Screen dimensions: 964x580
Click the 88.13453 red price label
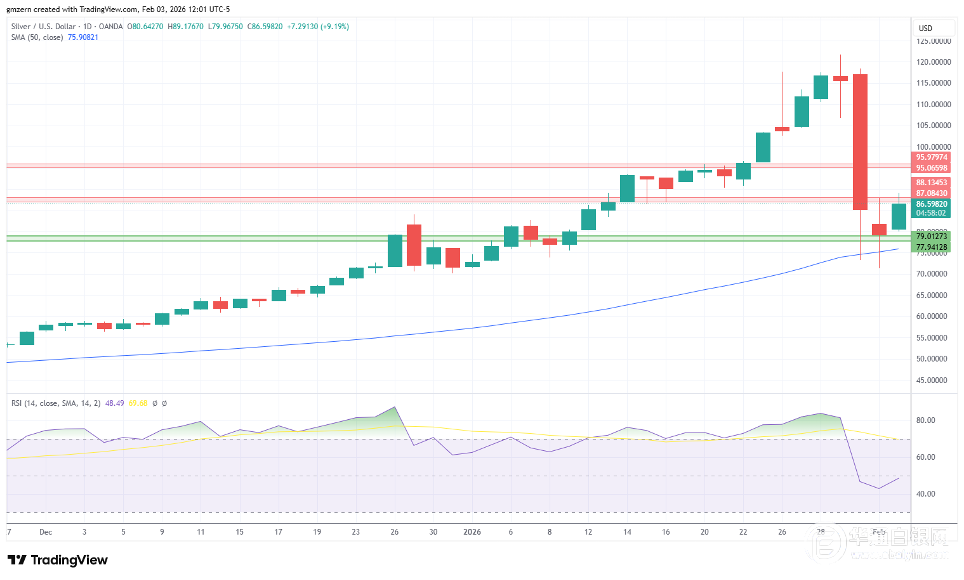point(931,183)
